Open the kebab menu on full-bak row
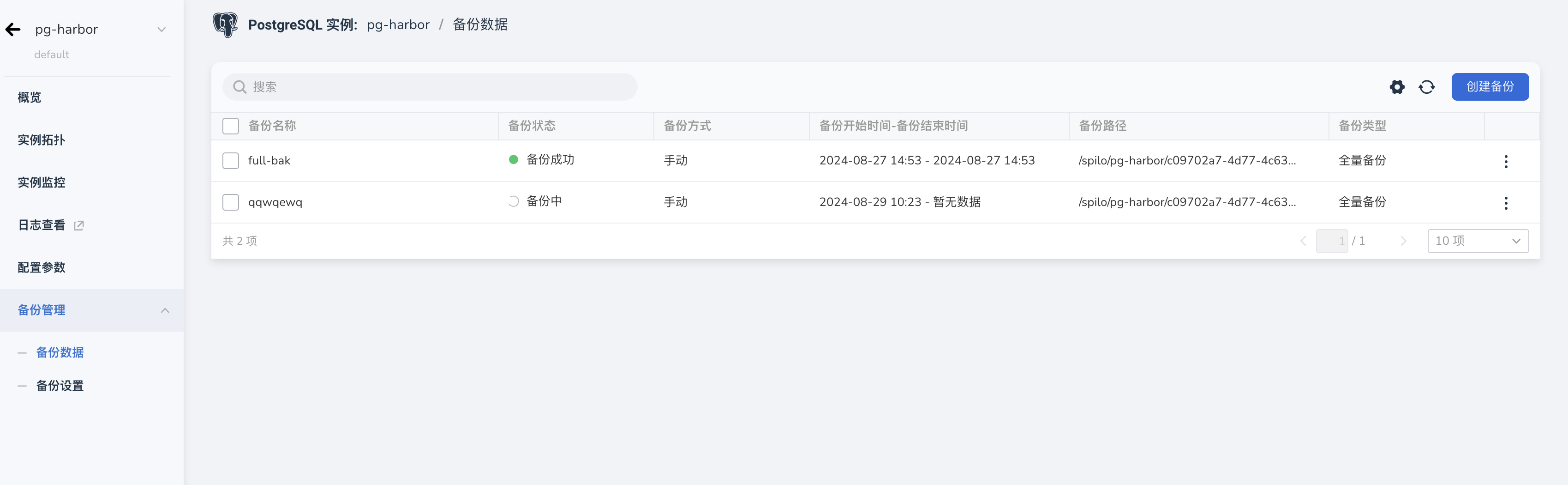 point(1506,162)
